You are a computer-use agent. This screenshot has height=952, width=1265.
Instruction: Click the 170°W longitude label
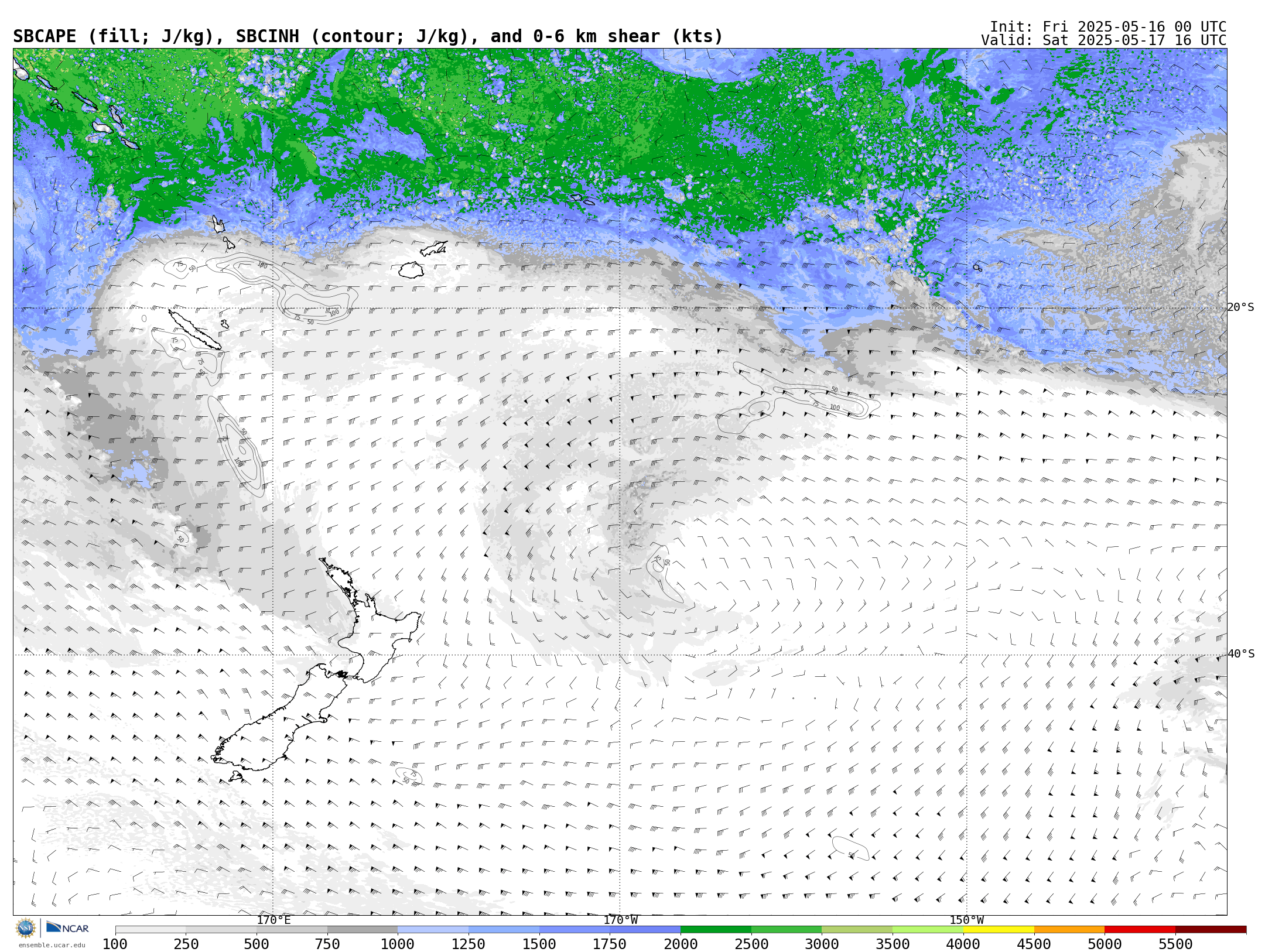(x=621, y=920)
